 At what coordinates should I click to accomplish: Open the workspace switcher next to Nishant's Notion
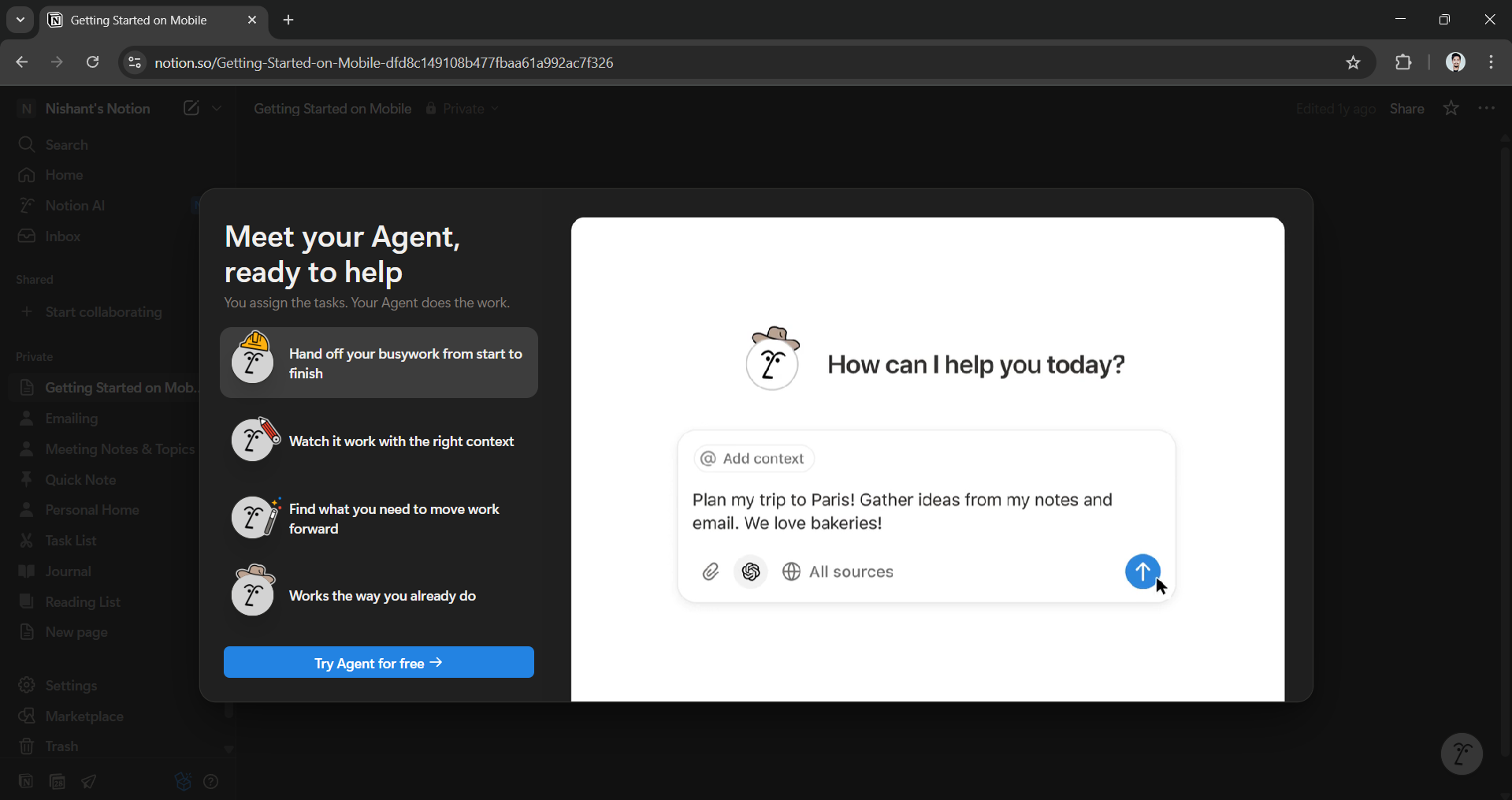pos(218,109)
